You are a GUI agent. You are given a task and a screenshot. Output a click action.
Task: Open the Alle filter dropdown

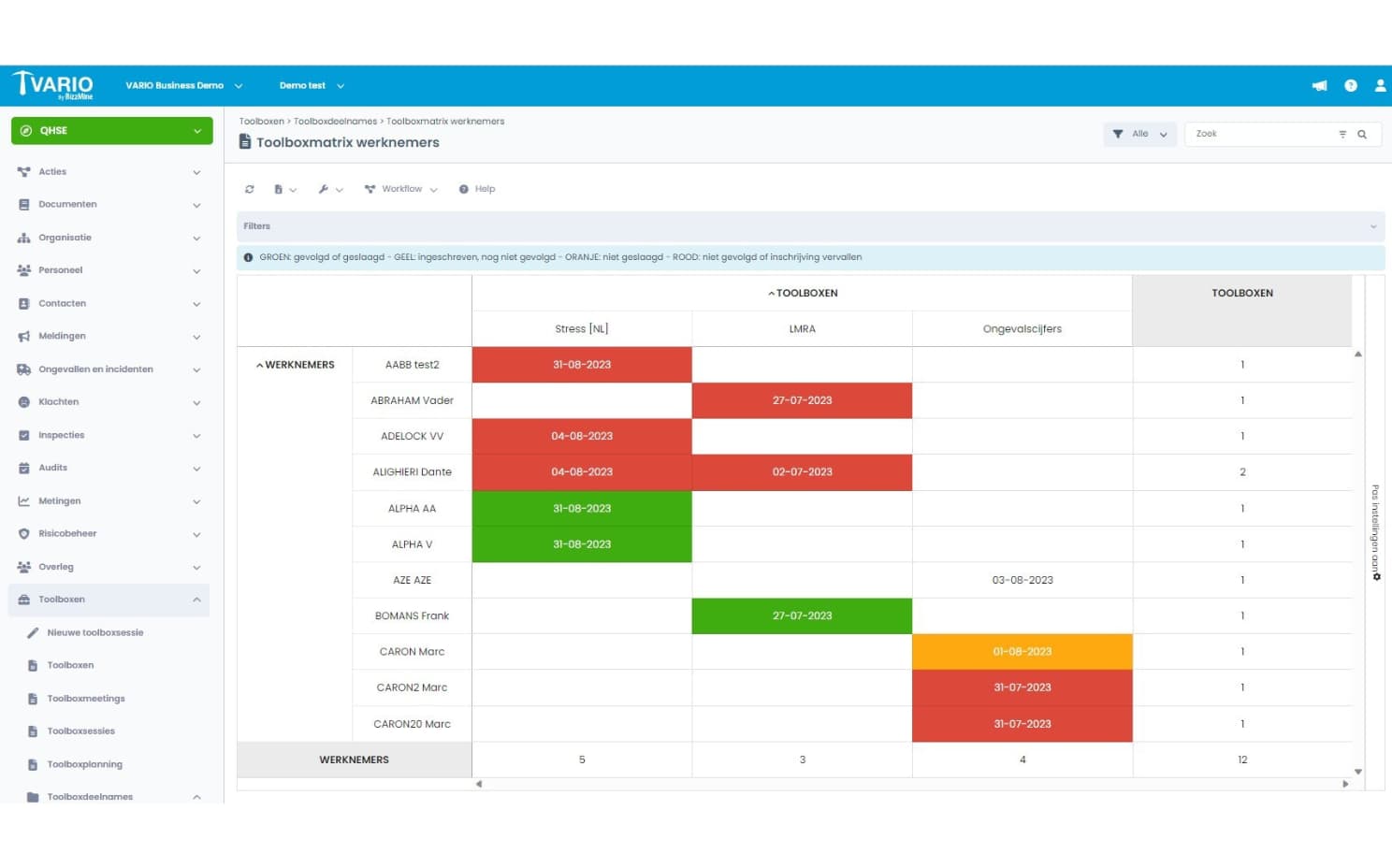[x=1140, y=134]
